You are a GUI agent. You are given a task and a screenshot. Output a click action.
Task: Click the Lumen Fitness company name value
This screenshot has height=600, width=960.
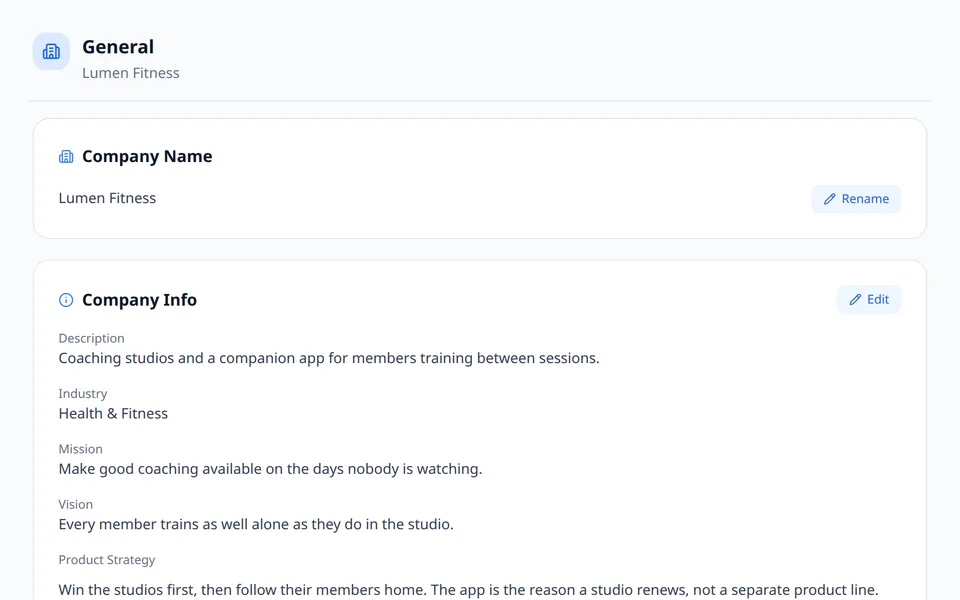107,198
